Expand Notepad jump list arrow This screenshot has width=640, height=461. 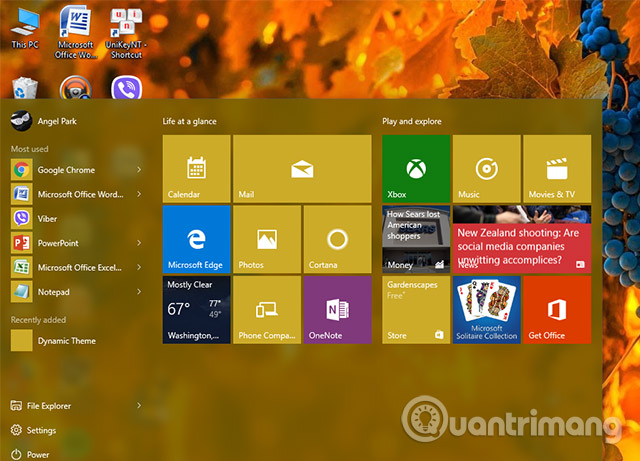click(x=139, y=292)
